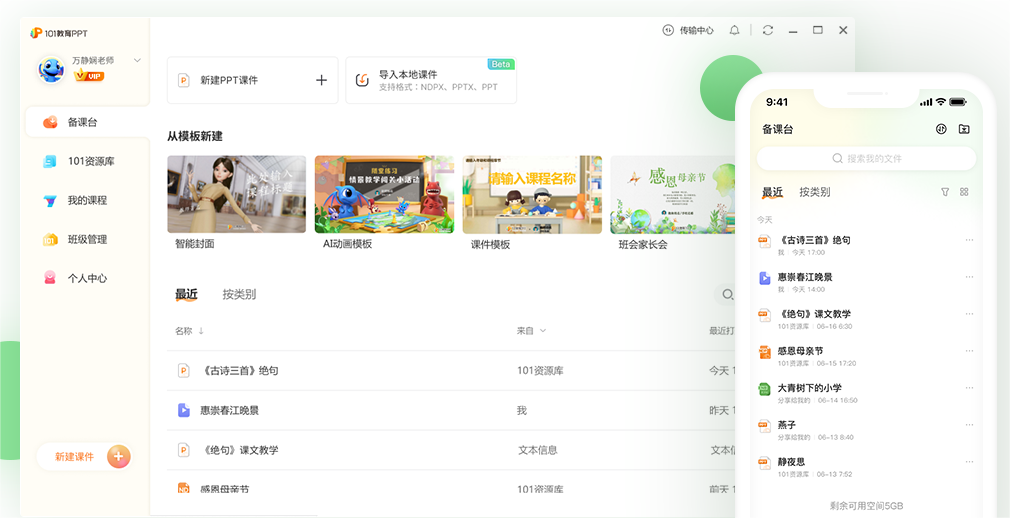The image size is (1010, 518).
Task: Open the 课件模板 template thumbnail
Action: coord(532,194)
